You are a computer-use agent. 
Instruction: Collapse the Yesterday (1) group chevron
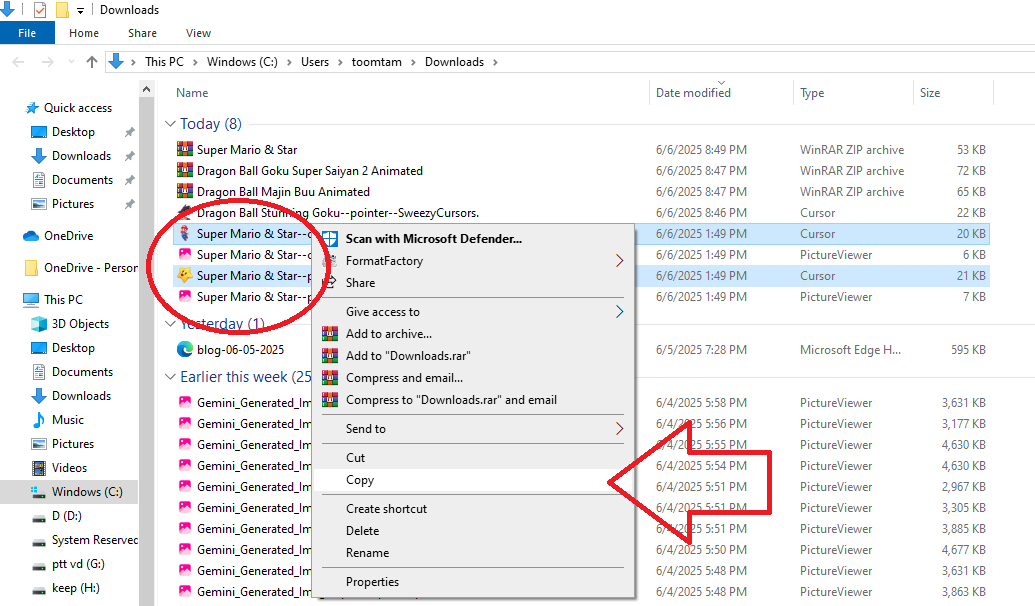pos(170,323)
